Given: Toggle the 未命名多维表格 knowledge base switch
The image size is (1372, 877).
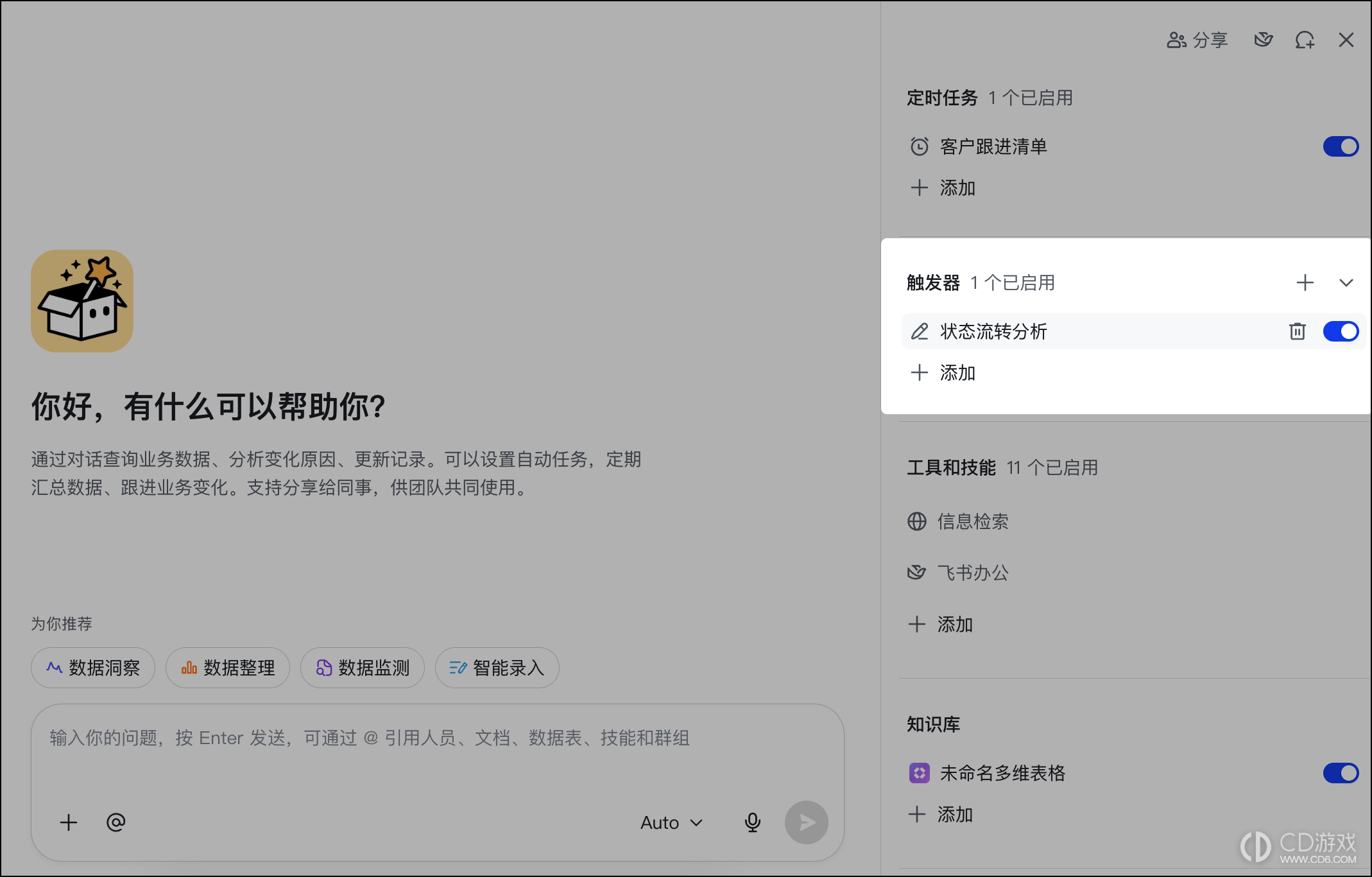Looking at the screenshot, I should coord(1341,773).
